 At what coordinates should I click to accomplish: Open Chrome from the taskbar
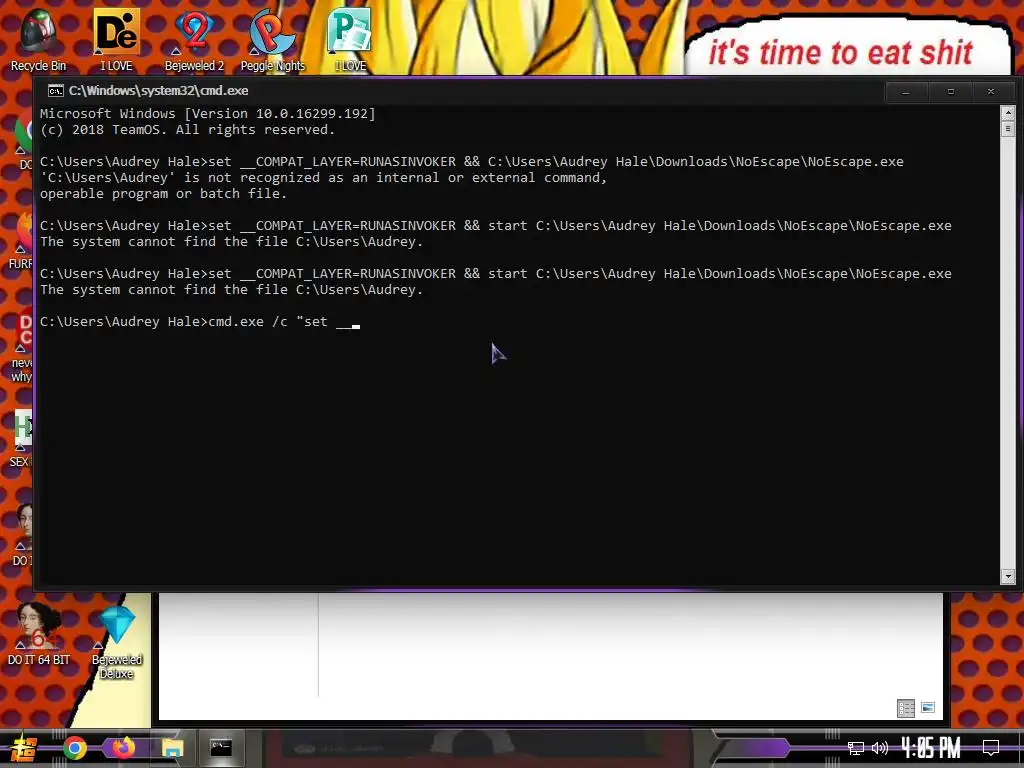pos(75,748)
